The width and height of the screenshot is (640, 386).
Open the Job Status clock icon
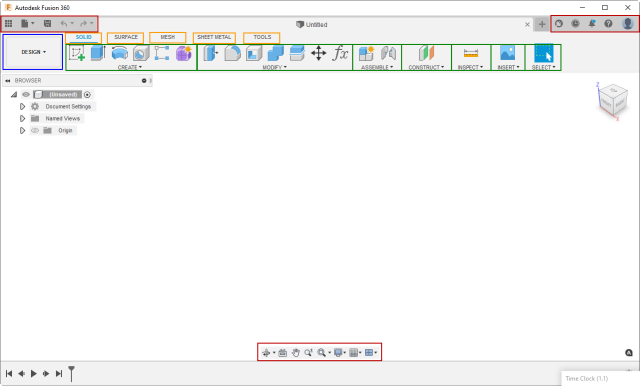pos(576,24)
